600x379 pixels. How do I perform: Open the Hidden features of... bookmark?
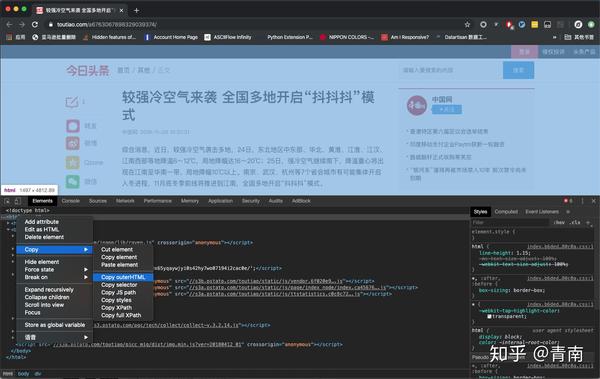pyautogui.click(x=109, y=37)
